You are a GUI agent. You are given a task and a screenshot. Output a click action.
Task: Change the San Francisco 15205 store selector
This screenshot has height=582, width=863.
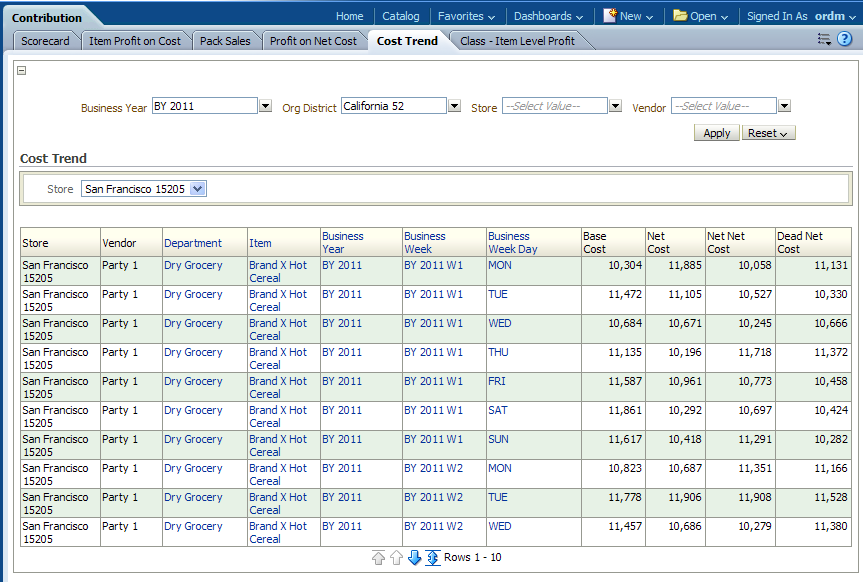[x=143, y=188]
